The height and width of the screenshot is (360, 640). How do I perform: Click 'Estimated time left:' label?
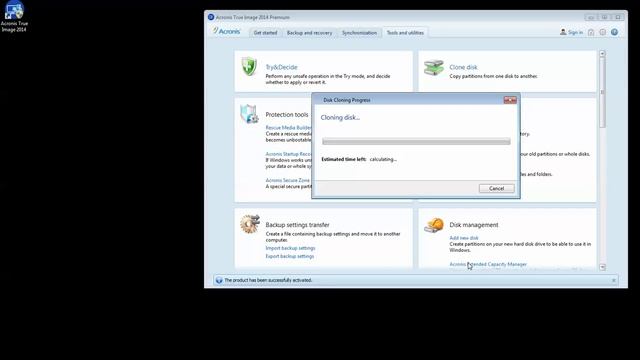344,159
